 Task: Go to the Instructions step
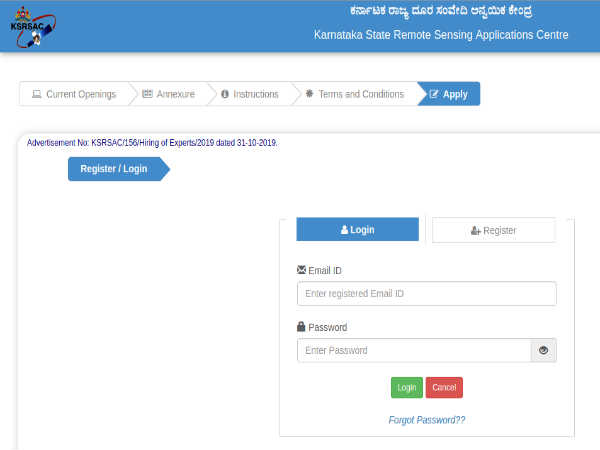point(255,95)
